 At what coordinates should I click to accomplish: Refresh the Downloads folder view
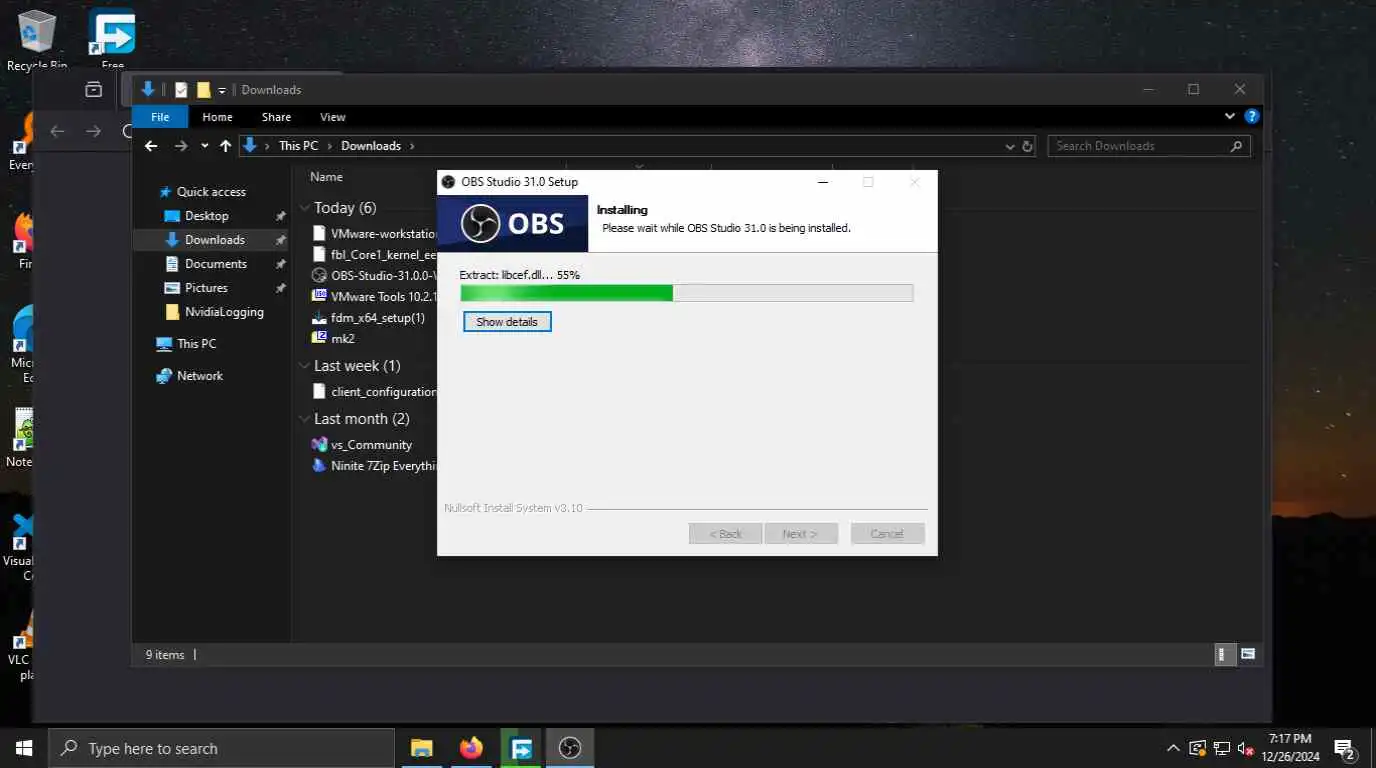[x=1027, y=146]
